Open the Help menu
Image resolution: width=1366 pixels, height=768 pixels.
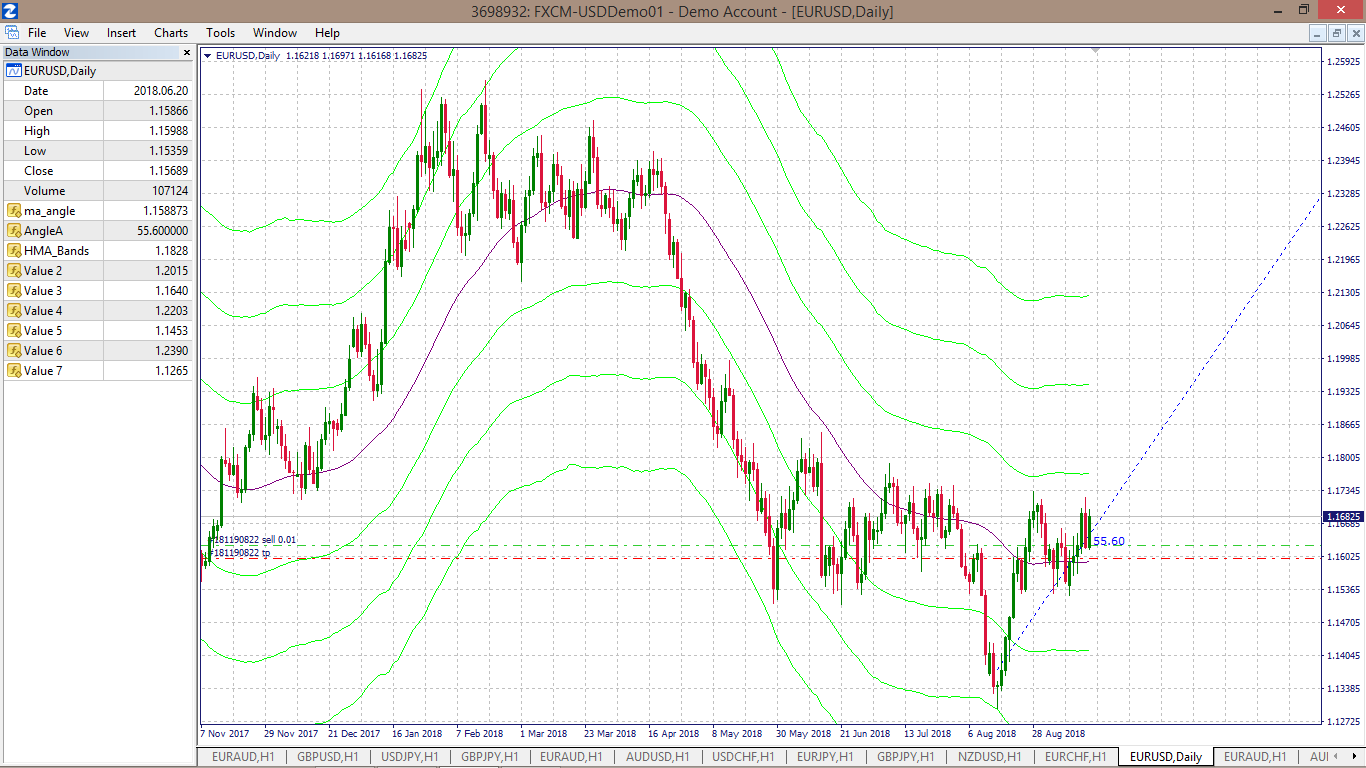tap(327, 33)
